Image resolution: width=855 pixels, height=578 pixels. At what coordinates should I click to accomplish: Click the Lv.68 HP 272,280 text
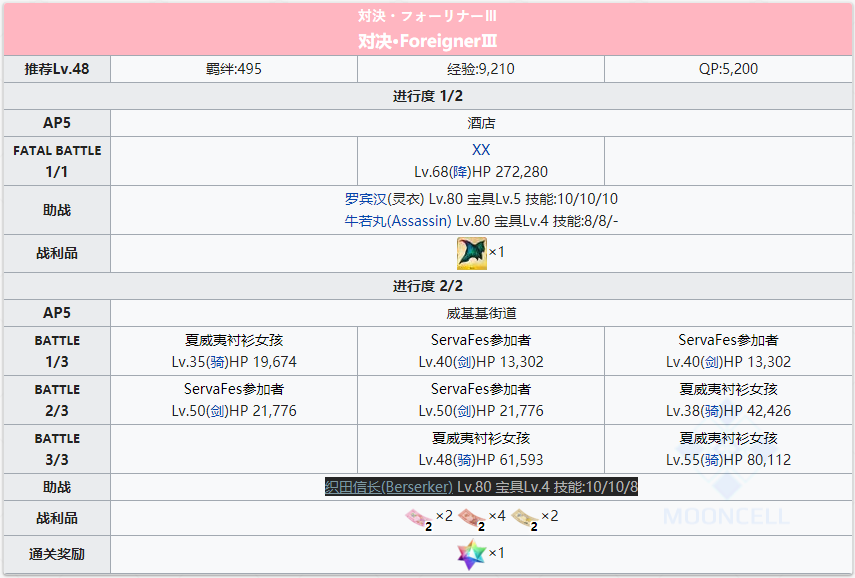[481, 172]
